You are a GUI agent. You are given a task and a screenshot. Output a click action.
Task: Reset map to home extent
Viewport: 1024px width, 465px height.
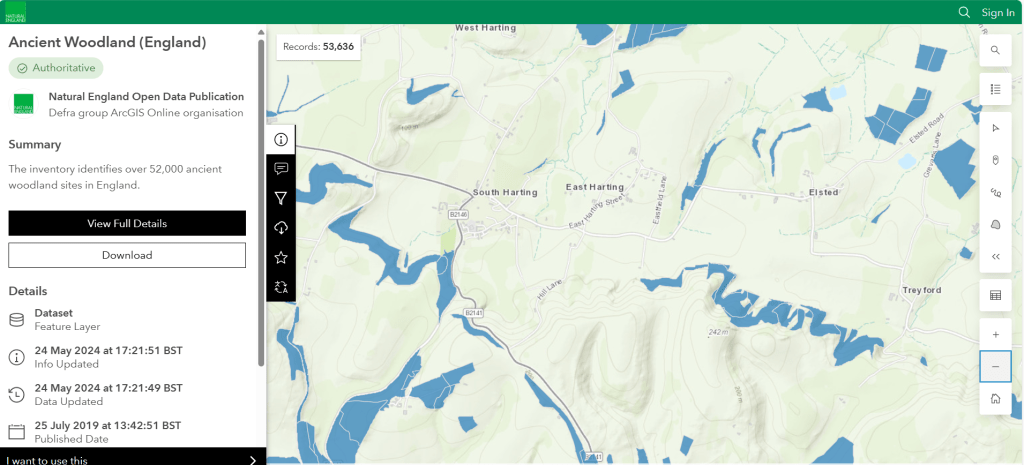coord(995,398)
